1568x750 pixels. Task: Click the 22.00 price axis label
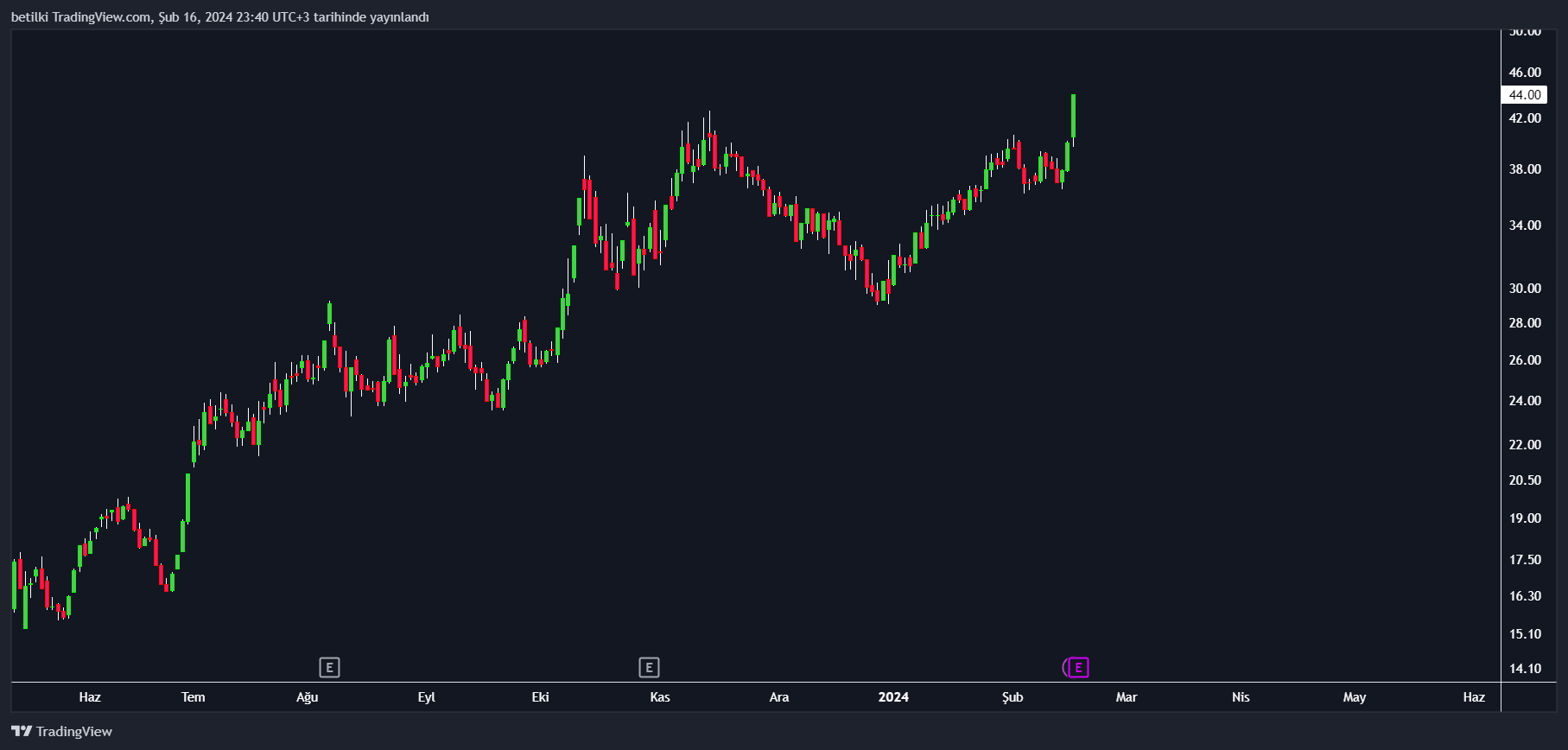click(1525, 445)
